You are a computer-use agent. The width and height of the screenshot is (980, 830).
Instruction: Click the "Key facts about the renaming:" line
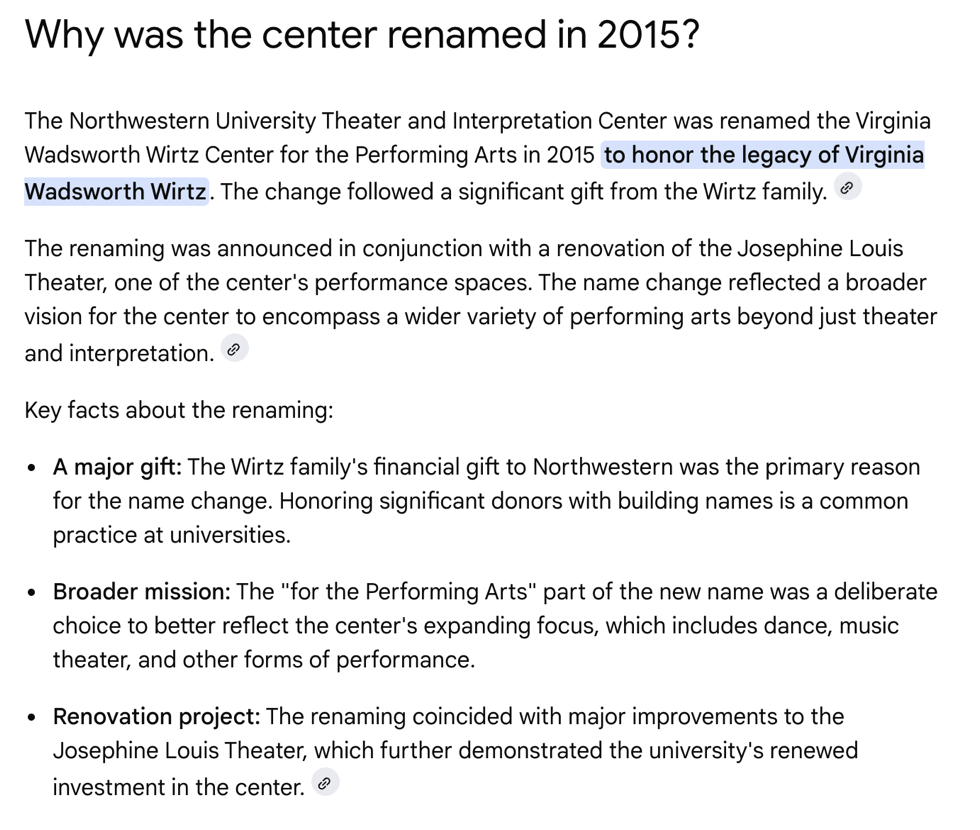point(178,410)
